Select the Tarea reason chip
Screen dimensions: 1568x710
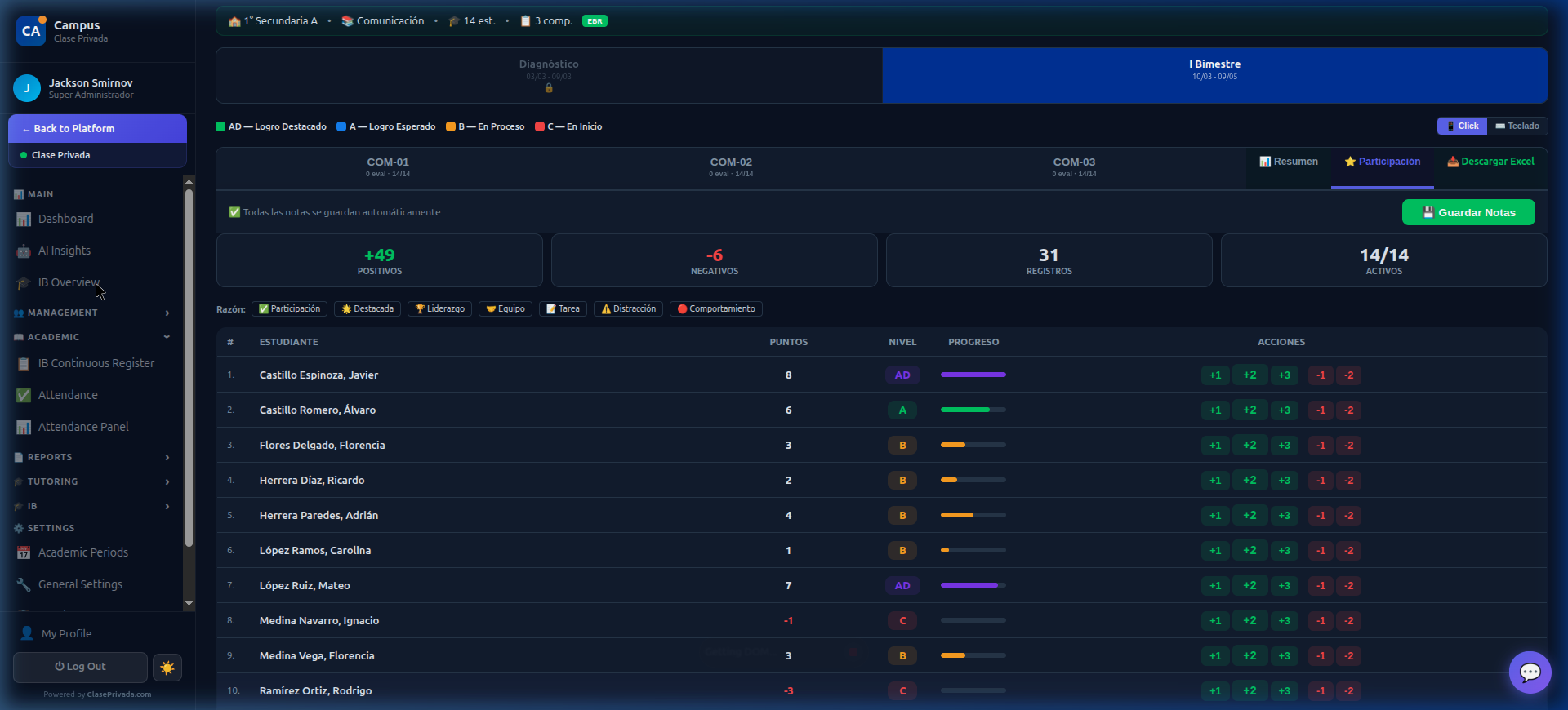coord(563,309)
